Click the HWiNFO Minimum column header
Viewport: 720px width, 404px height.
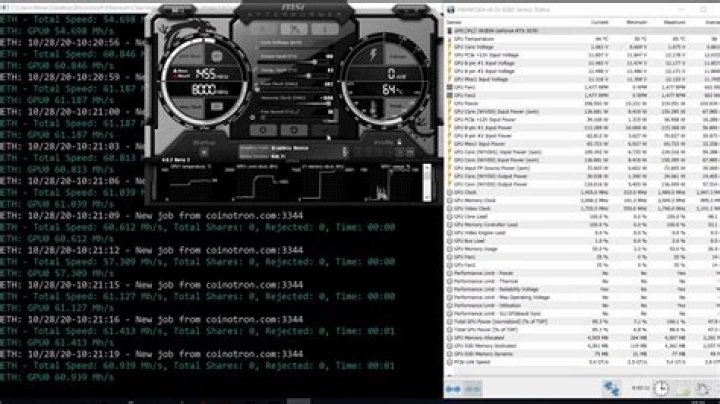(636, 22)
